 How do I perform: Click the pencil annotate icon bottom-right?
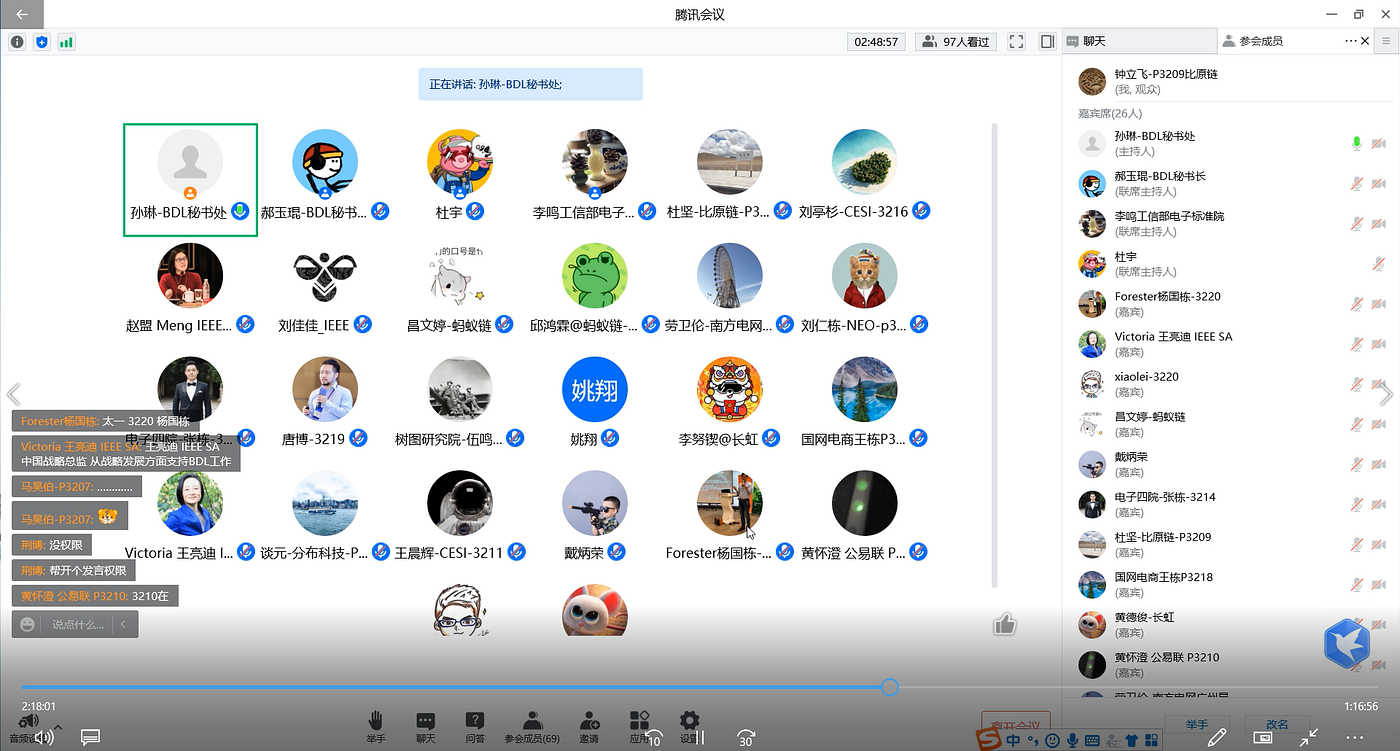point(1217,738)
